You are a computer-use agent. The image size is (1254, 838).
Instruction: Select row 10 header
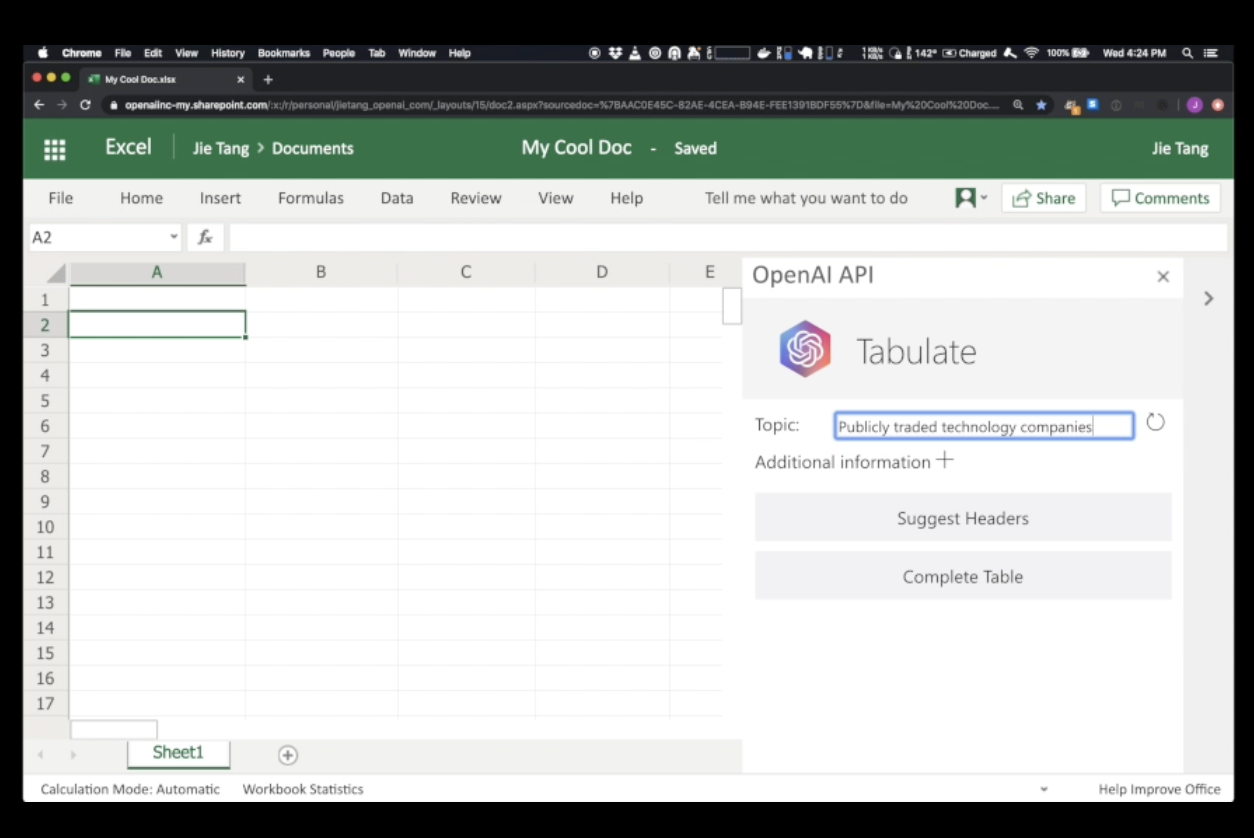45,527
